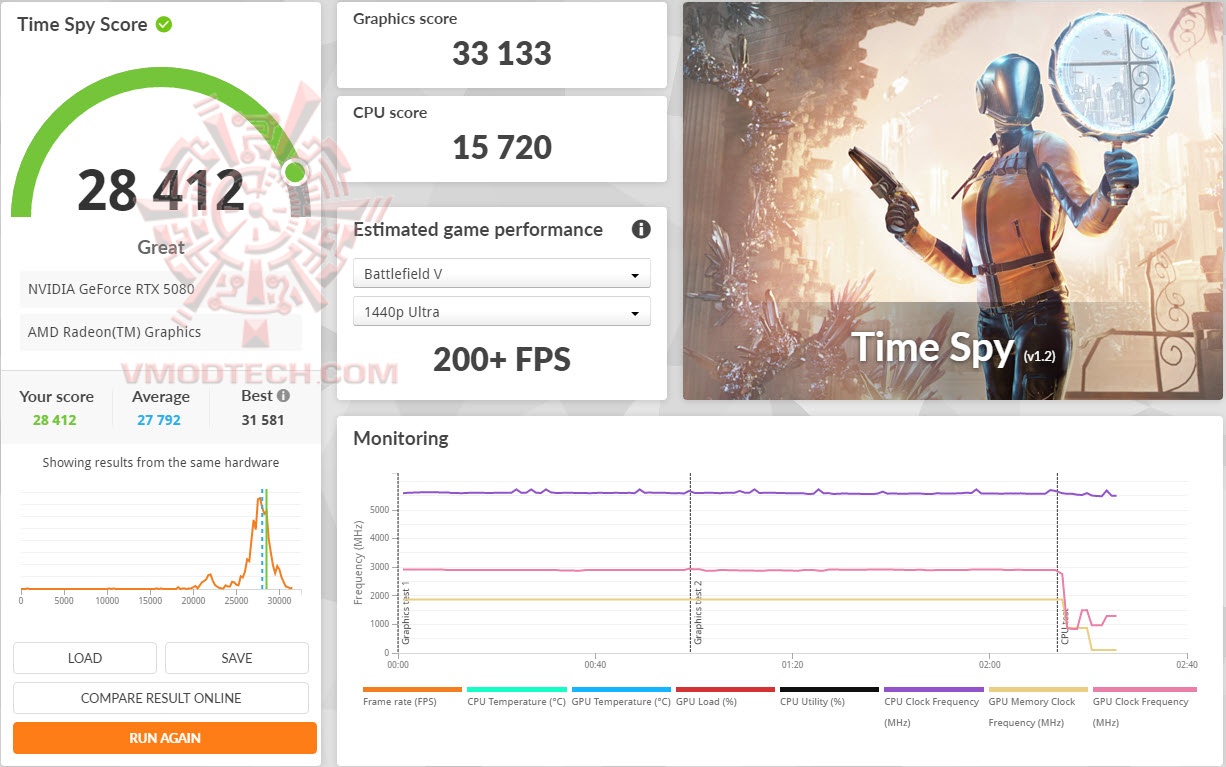Click the SAVE button
This screenshot has height=767, width=1226.
pos(237,658)
